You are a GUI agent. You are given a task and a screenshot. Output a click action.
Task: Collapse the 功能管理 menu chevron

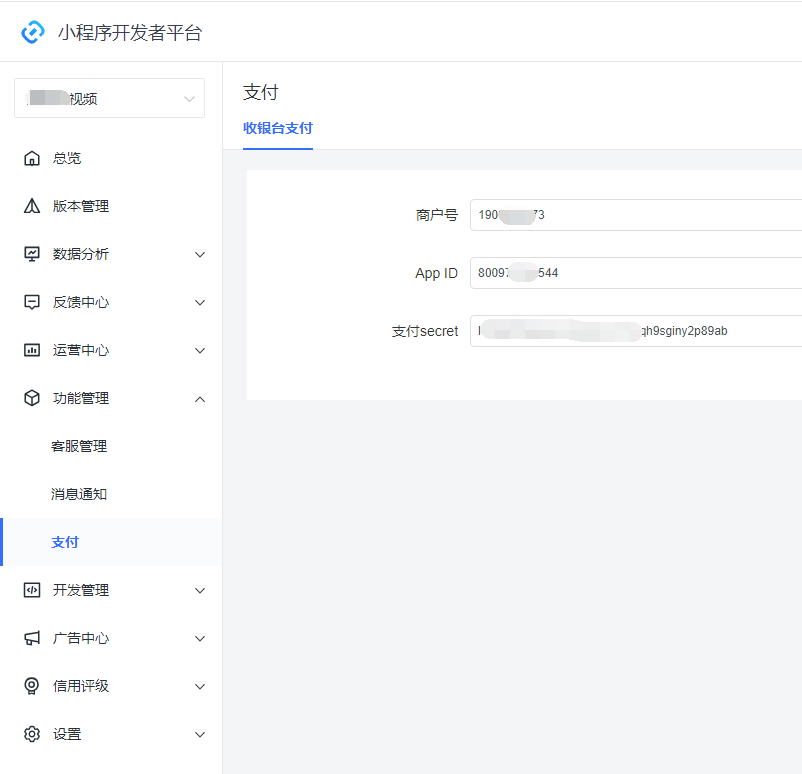[x=200, y=398]
